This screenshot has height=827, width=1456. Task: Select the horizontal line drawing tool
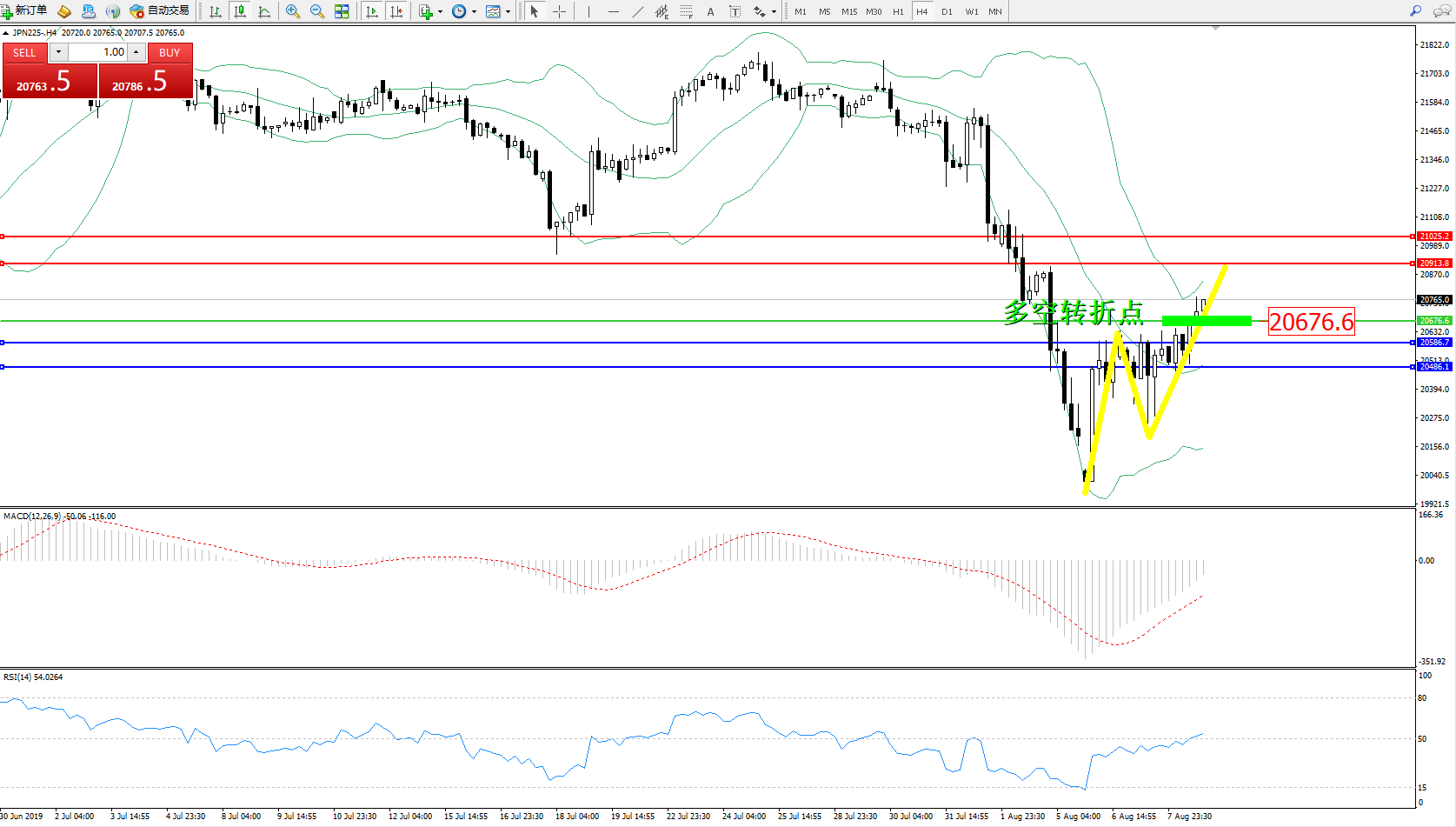click(614, 11)
